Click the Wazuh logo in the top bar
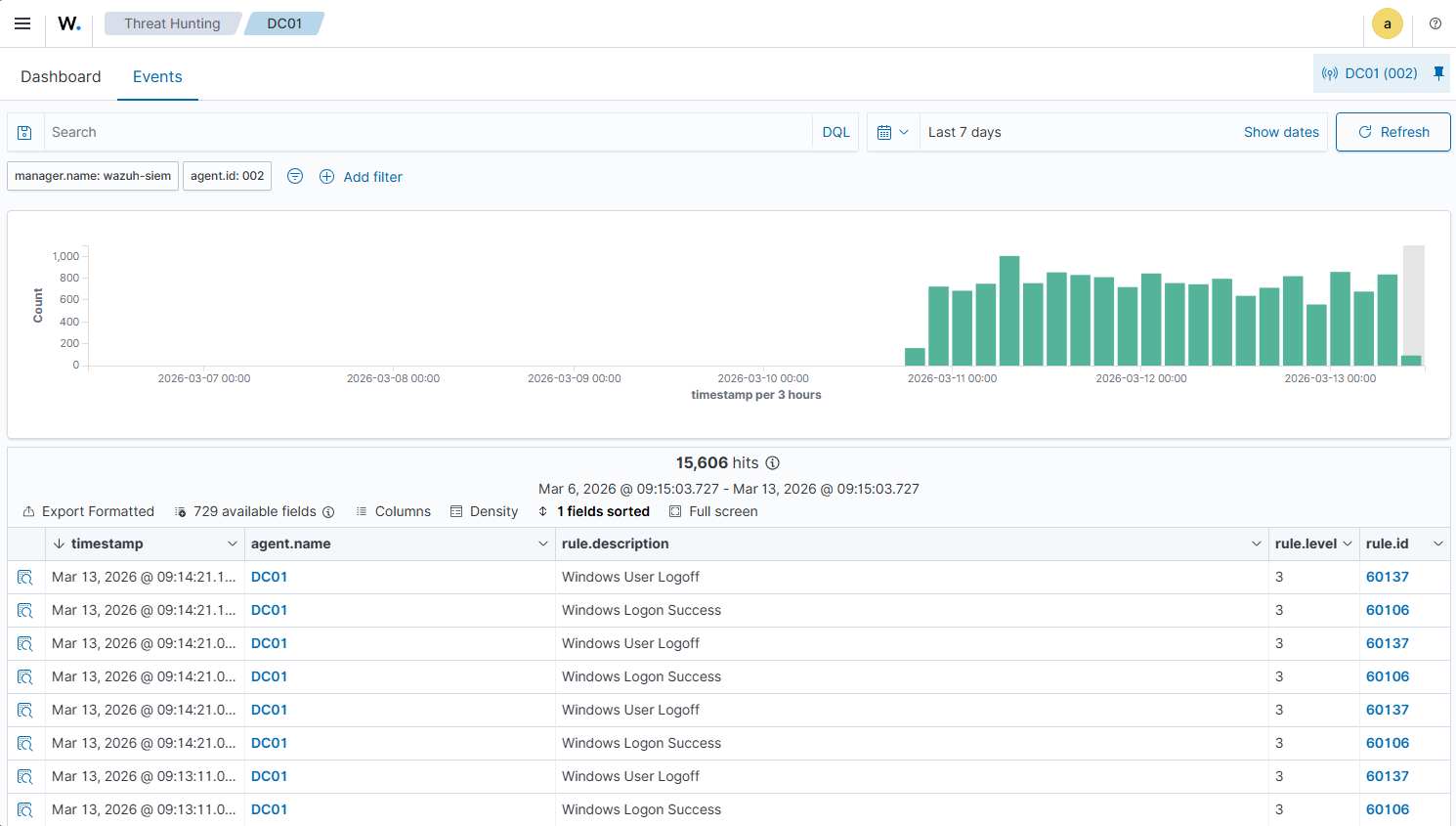The image size is (1456, 826). click(x=67, y=23)
